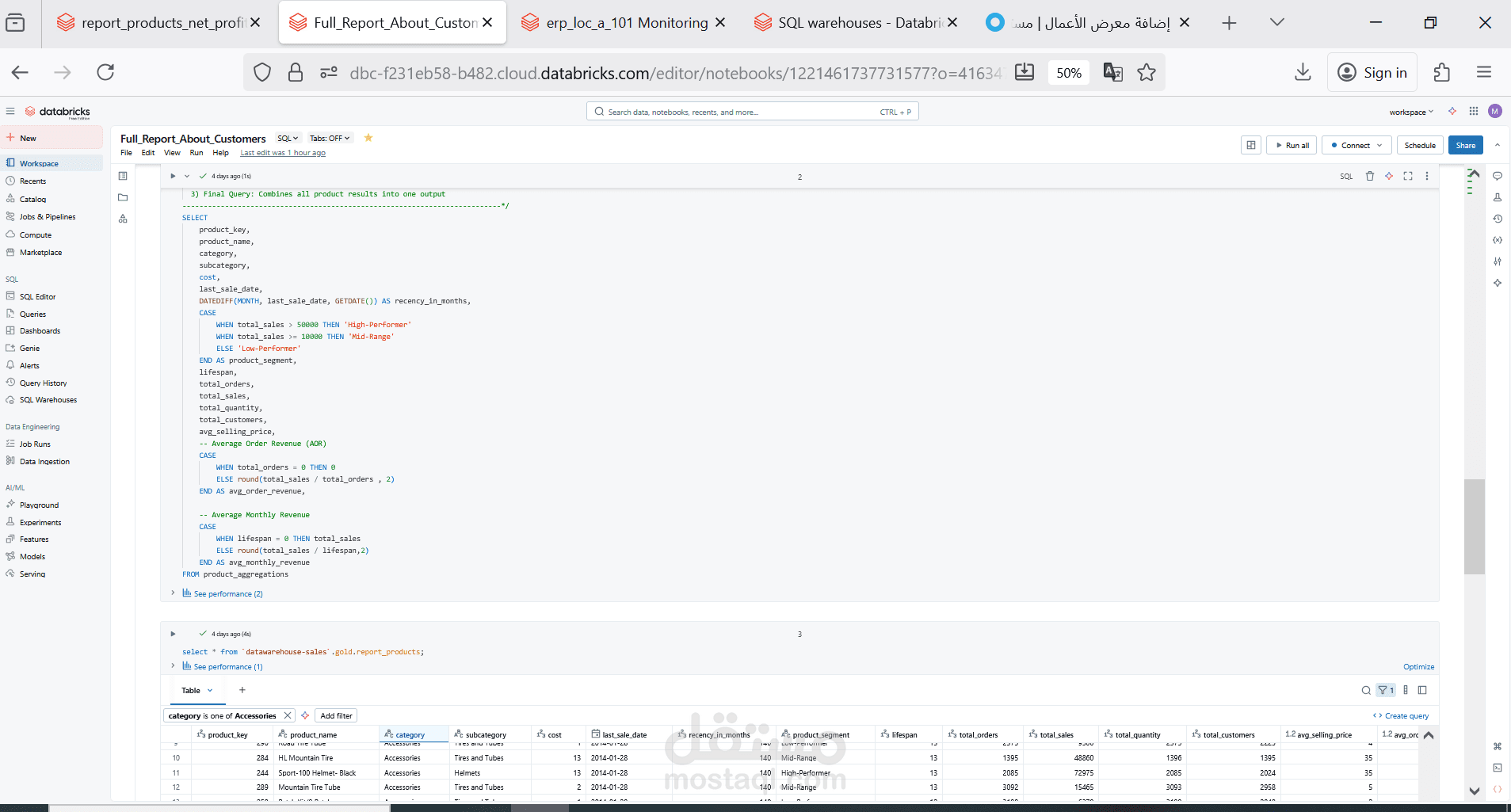Open the File menu
Screen dimensions: 1511x812
click(x=126, y=153)
